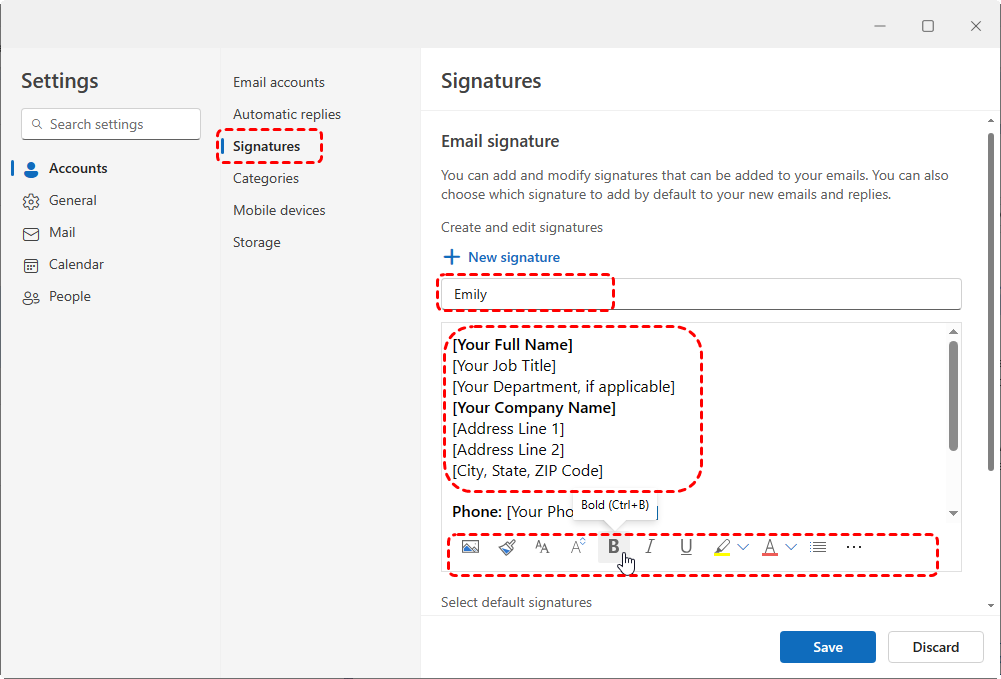Image resolution: width=1001 pixels, height=679 pixels.
Task: Insert a picture into the signature
Action: [470, 547]
